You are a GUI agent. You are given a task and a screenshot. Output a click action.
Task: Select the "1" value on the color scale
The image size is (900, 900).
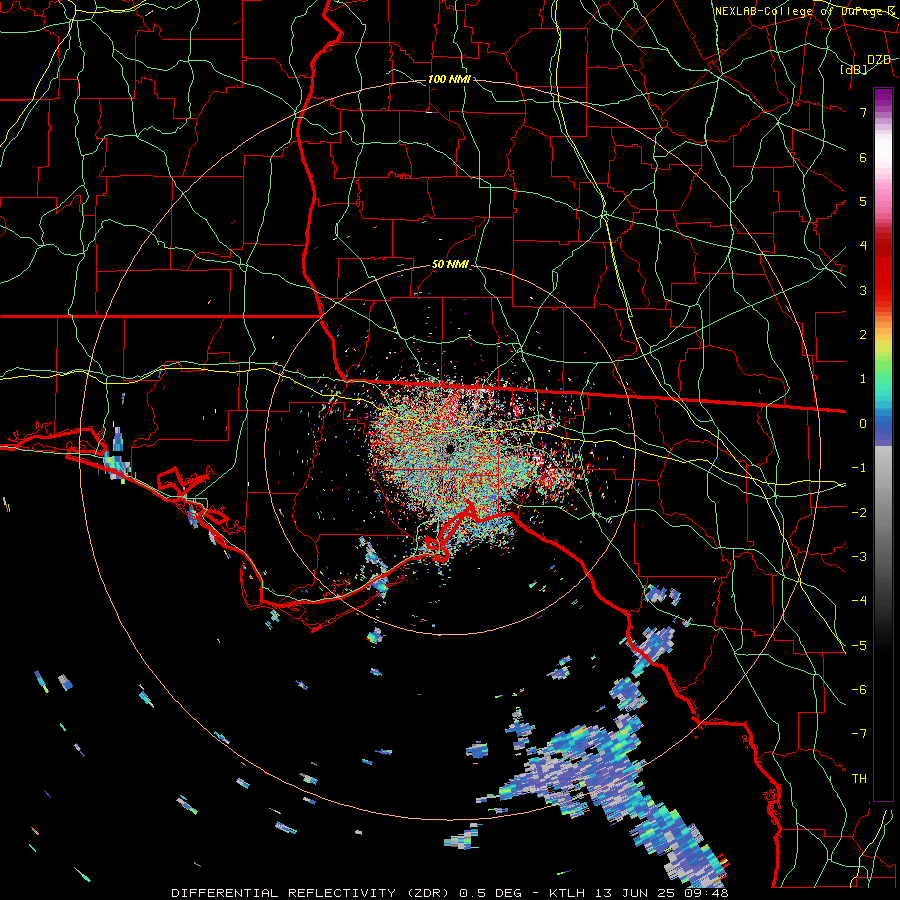coord(863,379)
